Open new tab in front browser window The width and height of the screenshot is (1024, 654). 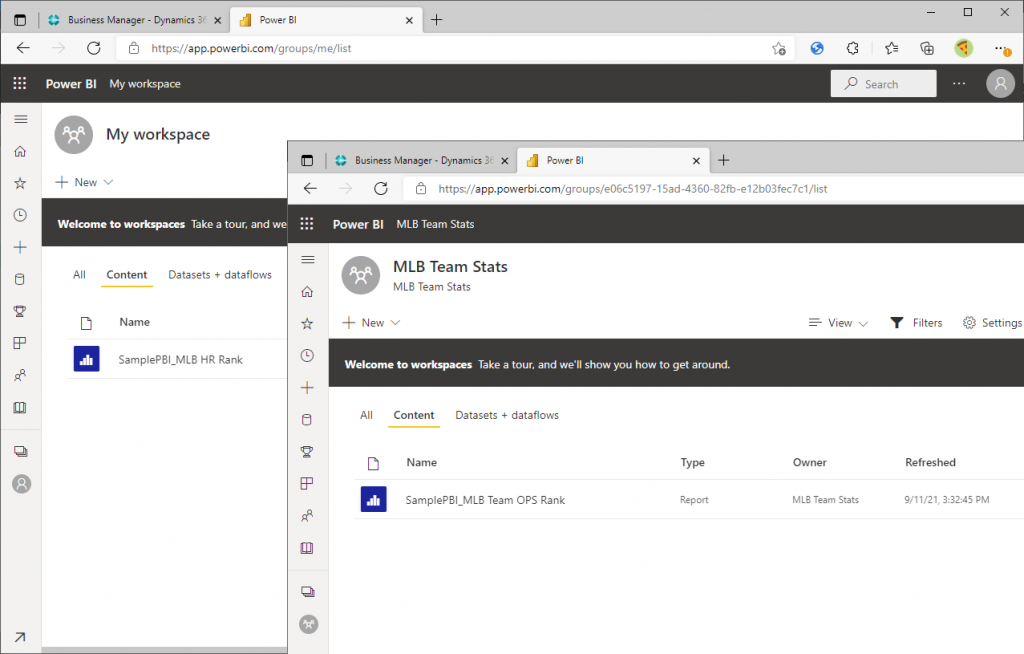[x=724, y=161]
